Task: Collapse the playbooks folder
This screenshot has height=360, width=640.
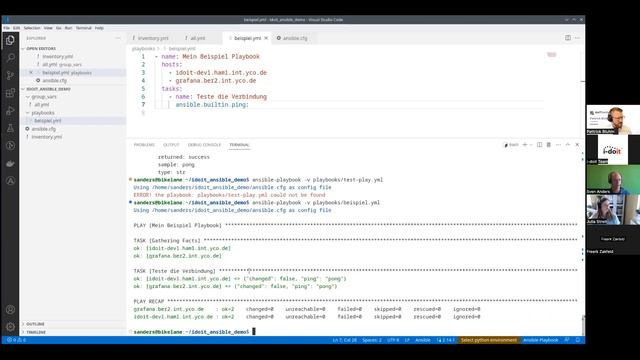Action: tap(43, 113)
